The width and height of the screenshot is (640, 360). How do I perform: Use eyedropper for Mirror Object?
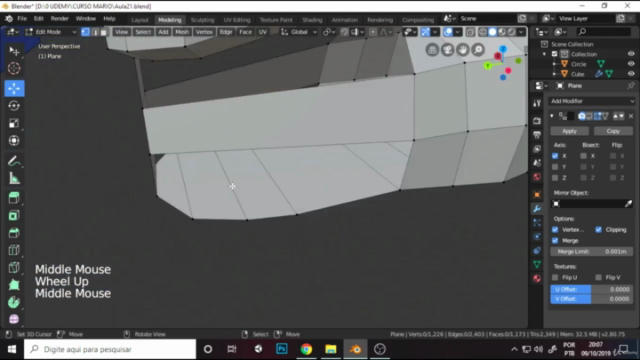tap(629, 204)
